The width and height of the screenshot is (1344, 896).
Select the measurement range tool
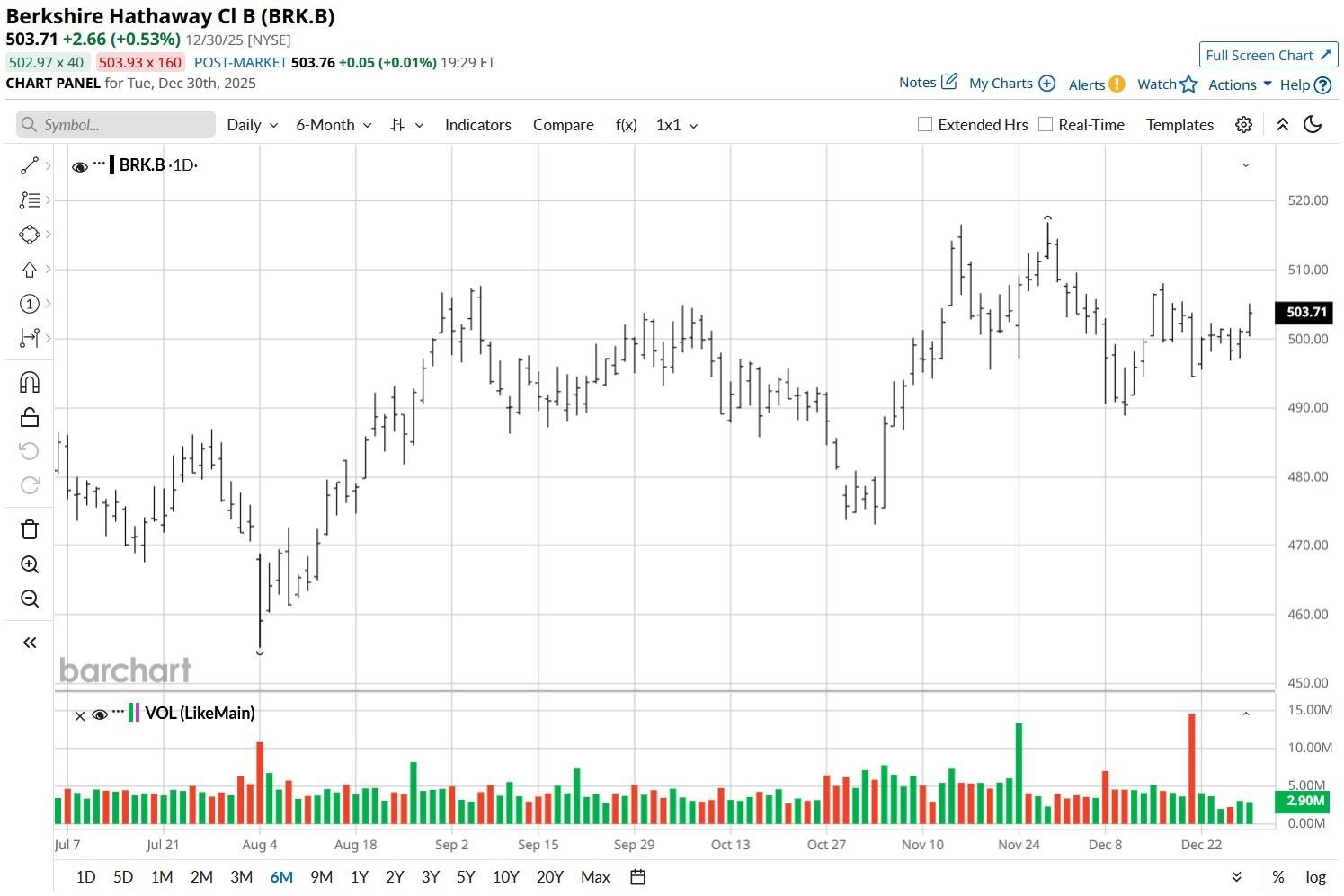click(x=29, y=338)
